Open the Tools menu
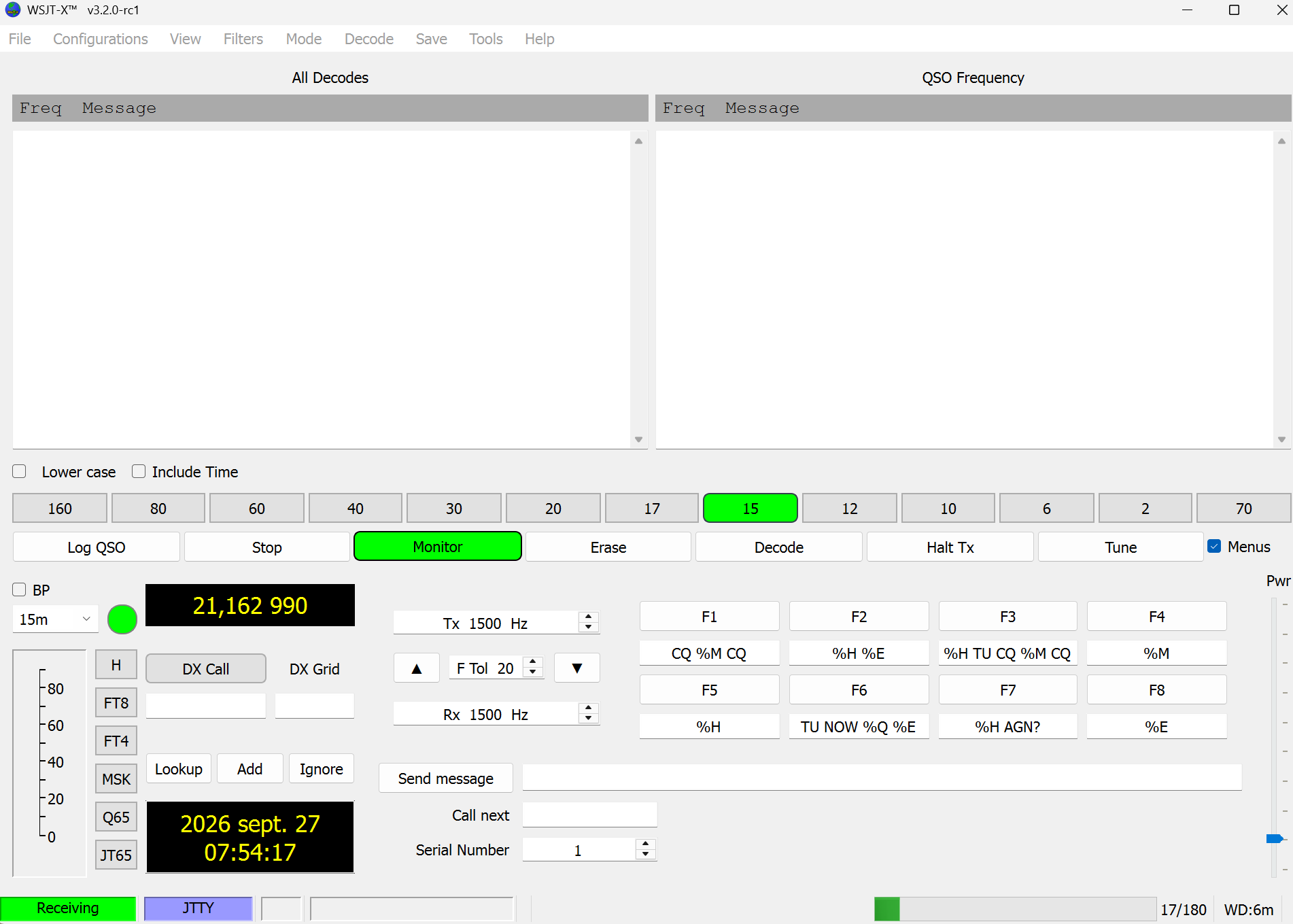The width and height of the screenshot is (1293, 924). click(x=486, y=39)
